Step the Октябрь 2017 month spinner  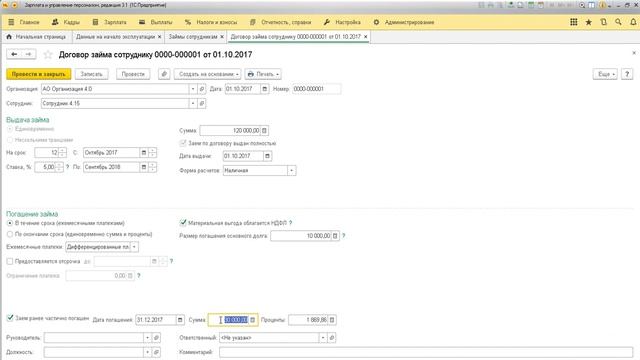click(x=153, y=153)
